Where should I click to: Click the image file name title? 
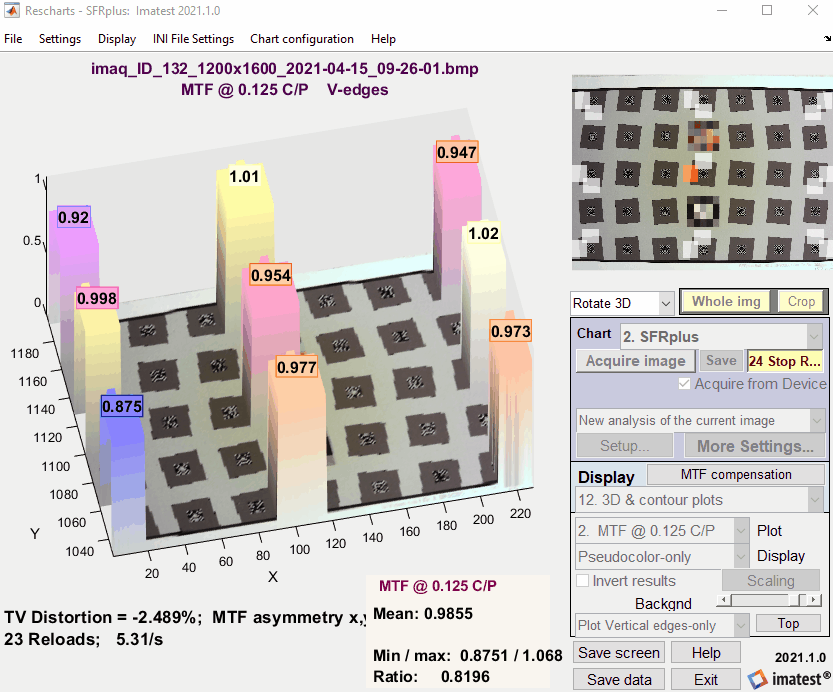tap(284, 69)
